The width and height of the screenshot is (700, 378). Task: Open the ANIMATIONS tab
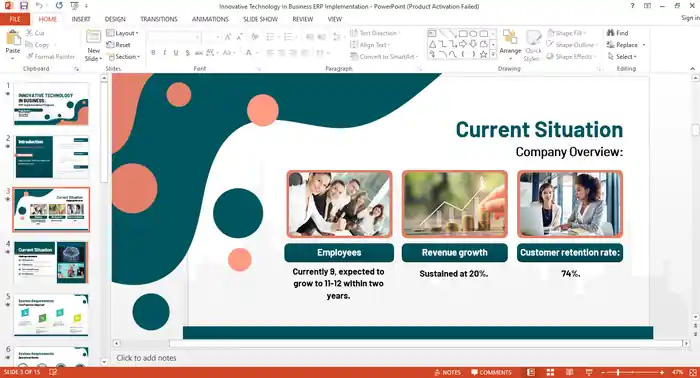pyautogui.click(x=210, y=19)
